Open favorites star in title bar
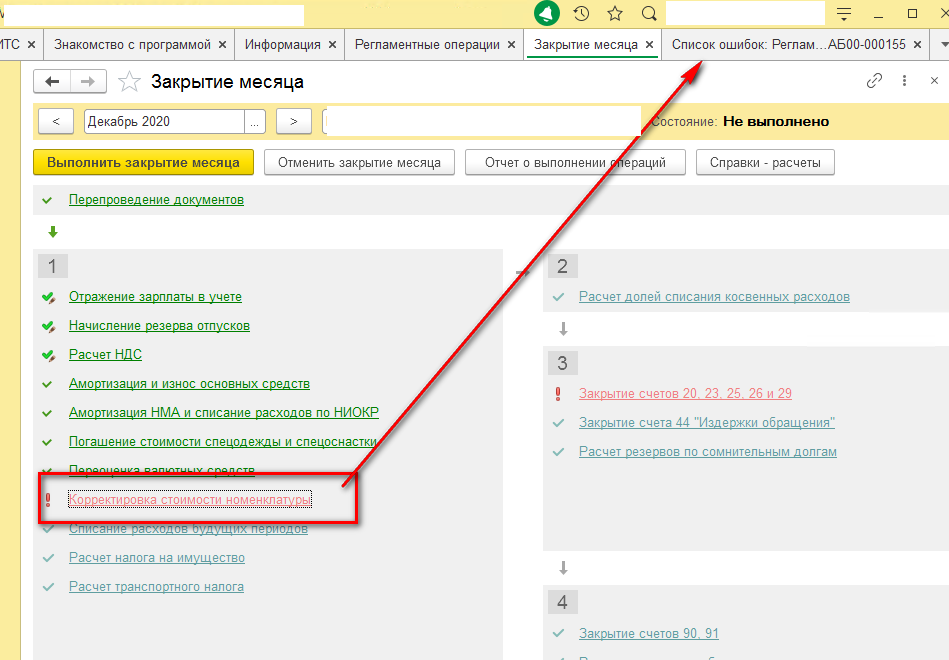The height and width of the screenshot is (660, 949). point(614,14)
